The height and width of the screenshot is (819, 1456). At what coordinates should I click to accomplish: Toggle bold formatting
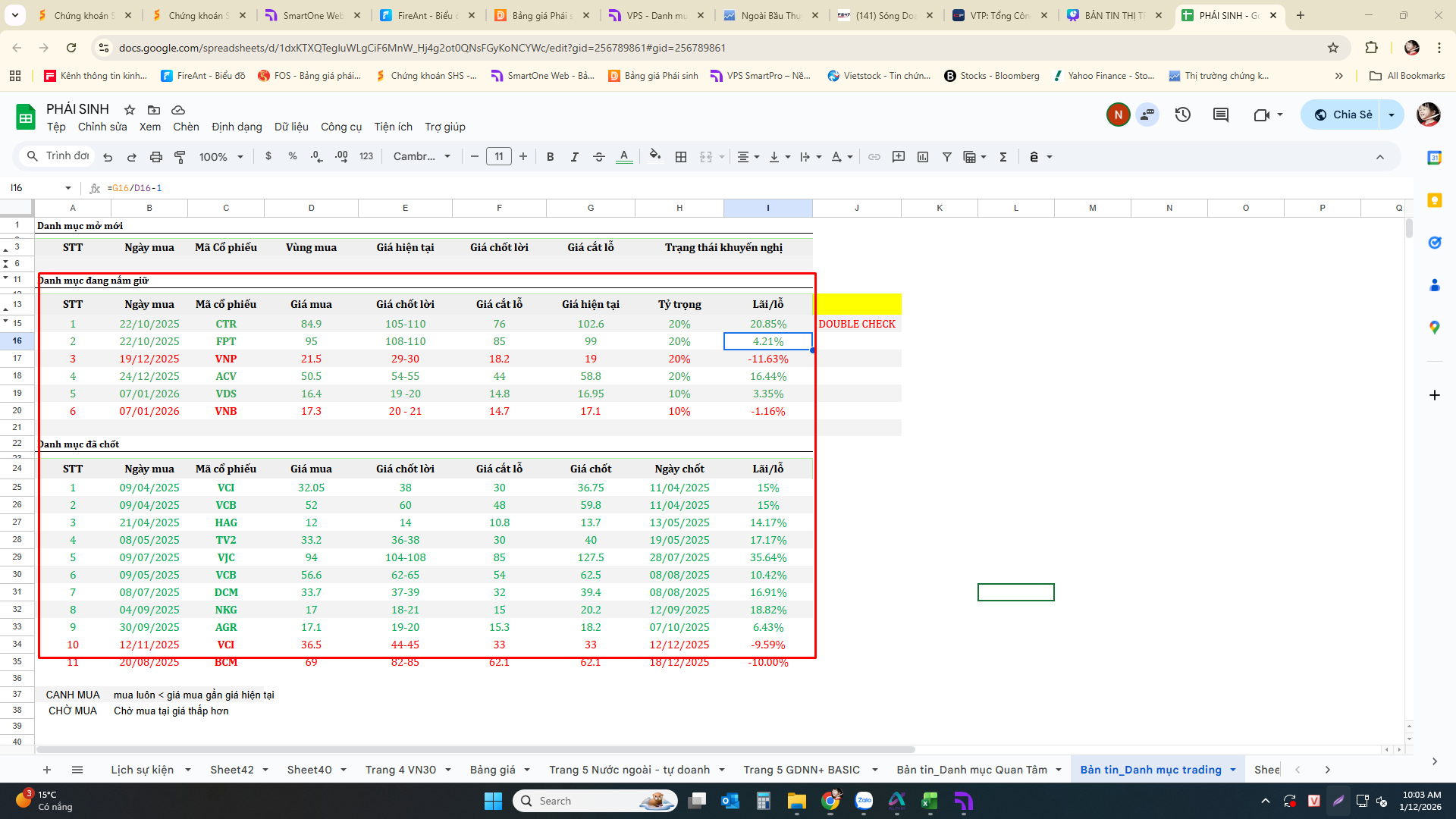point(551,157)
